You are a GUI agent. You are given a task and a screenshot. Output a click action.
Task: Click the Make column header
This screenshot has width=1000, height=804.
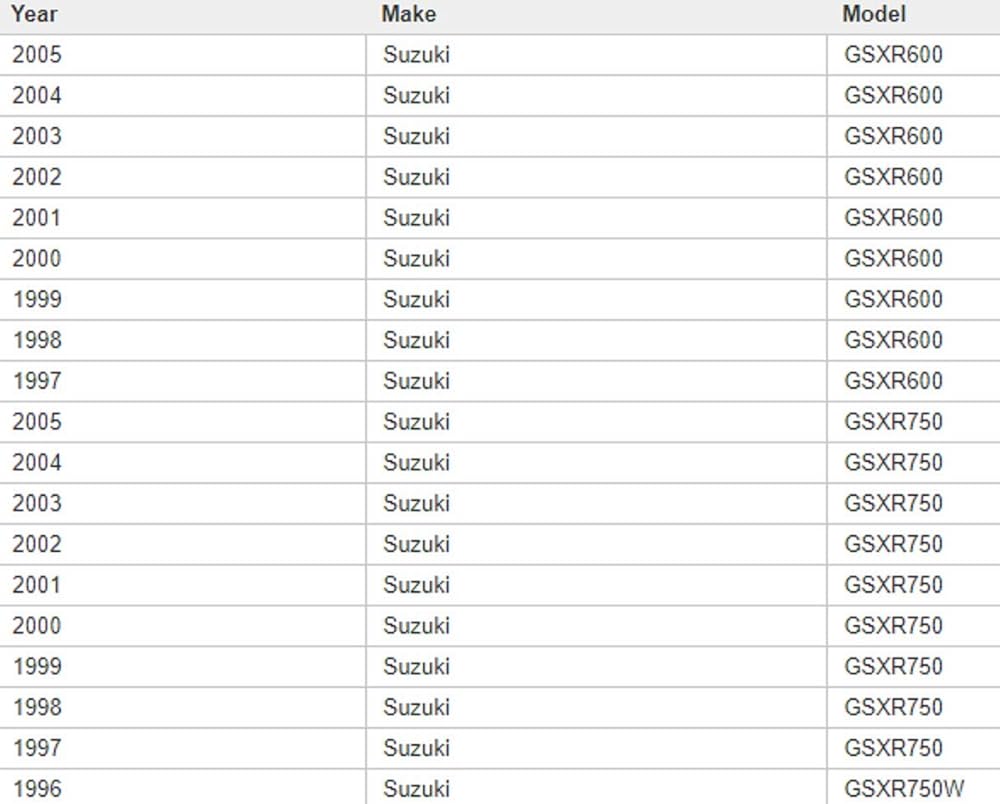tap(409, 14)
